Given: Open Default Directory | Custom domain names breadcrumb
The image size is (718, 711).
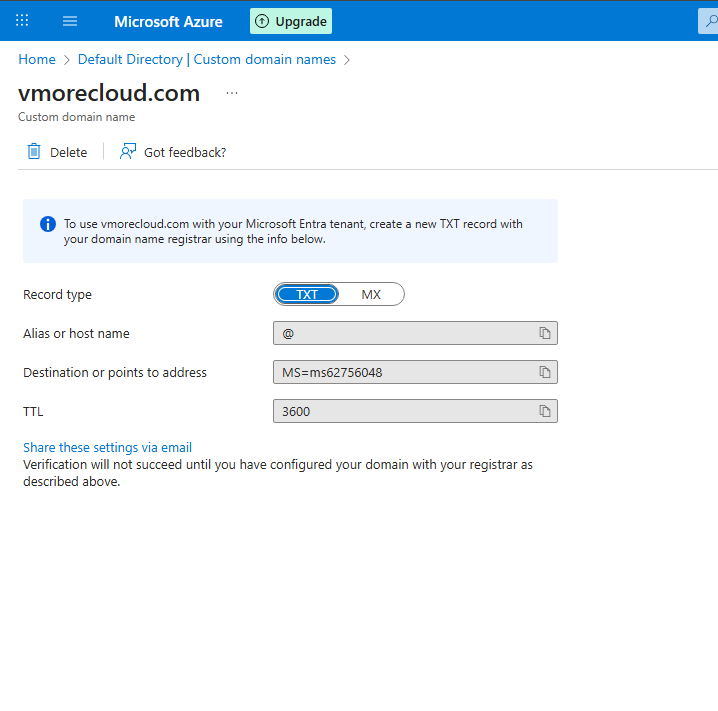Looking at the screenshot, I should coord(206,60).
